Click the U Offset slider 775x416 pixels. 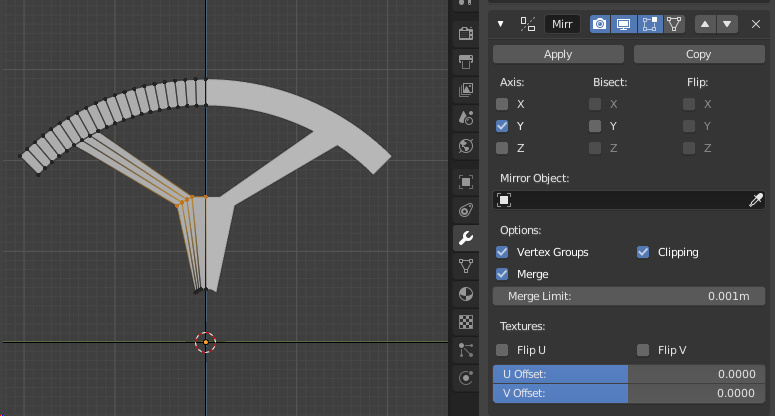(x=629, y=374)
